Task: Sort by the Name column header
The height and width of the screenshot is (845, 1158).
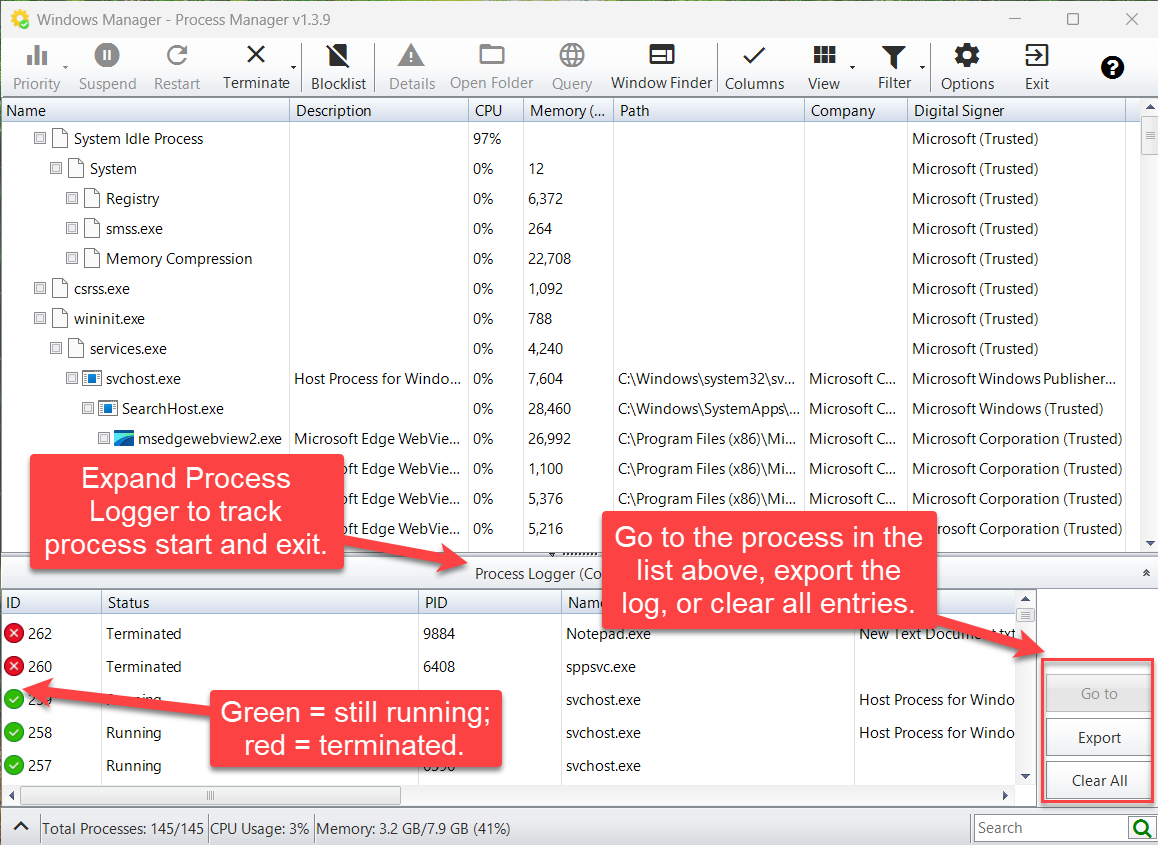Action: [145, 111]
